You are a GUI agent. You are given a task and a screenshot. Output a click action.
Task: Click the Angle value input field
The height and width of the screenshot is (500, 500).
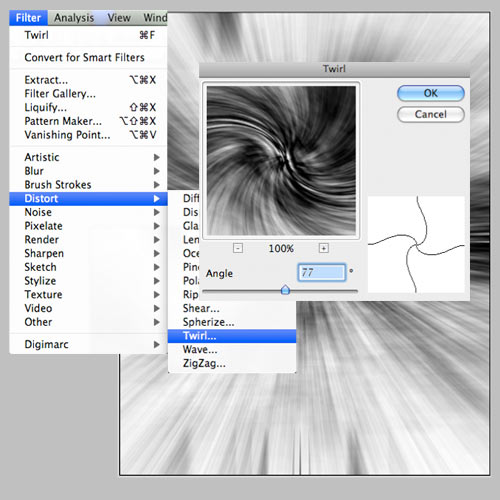(x=322, y=272)
